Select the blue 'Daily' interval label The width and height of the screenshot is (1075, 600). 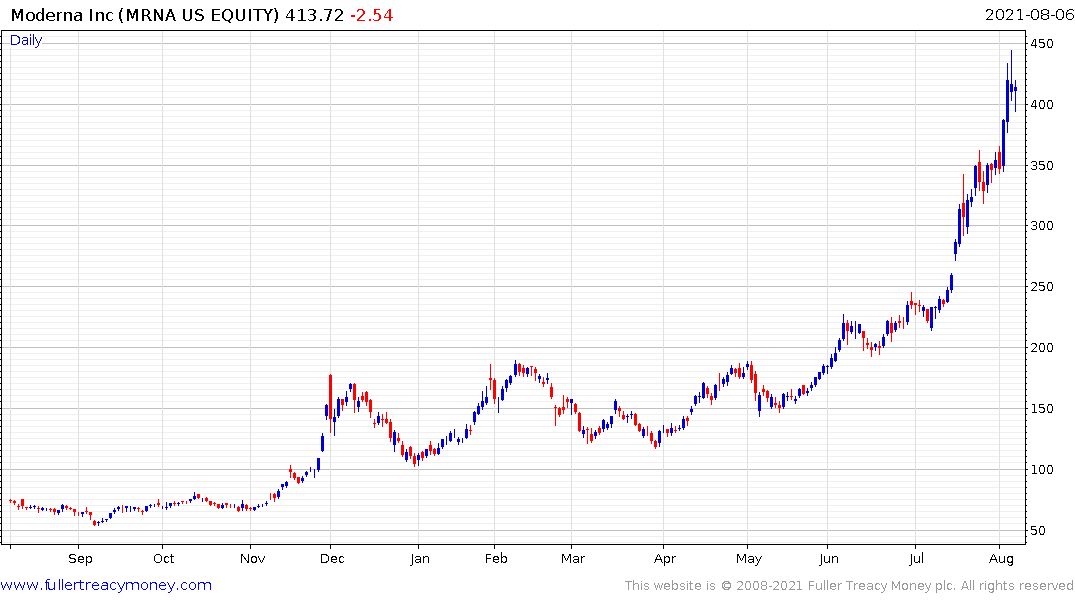coord(26,40)
